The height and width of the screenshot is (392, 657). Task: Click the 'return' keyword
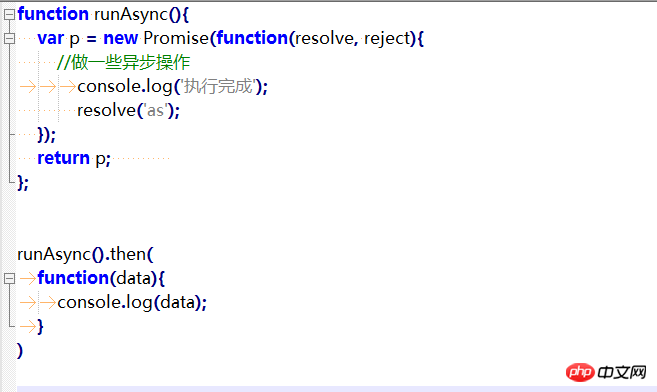tap(63, 158)
